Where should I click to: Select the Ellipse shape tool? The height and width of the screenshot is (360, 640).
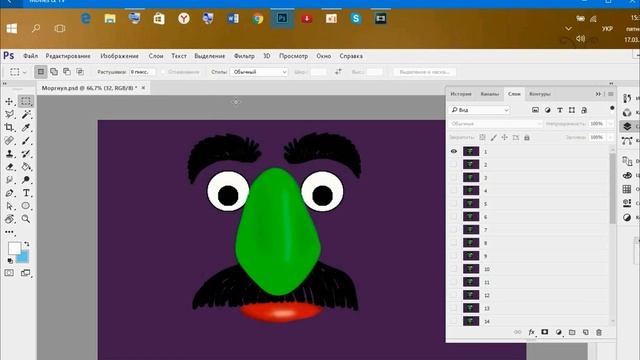[x=26, y=206]
